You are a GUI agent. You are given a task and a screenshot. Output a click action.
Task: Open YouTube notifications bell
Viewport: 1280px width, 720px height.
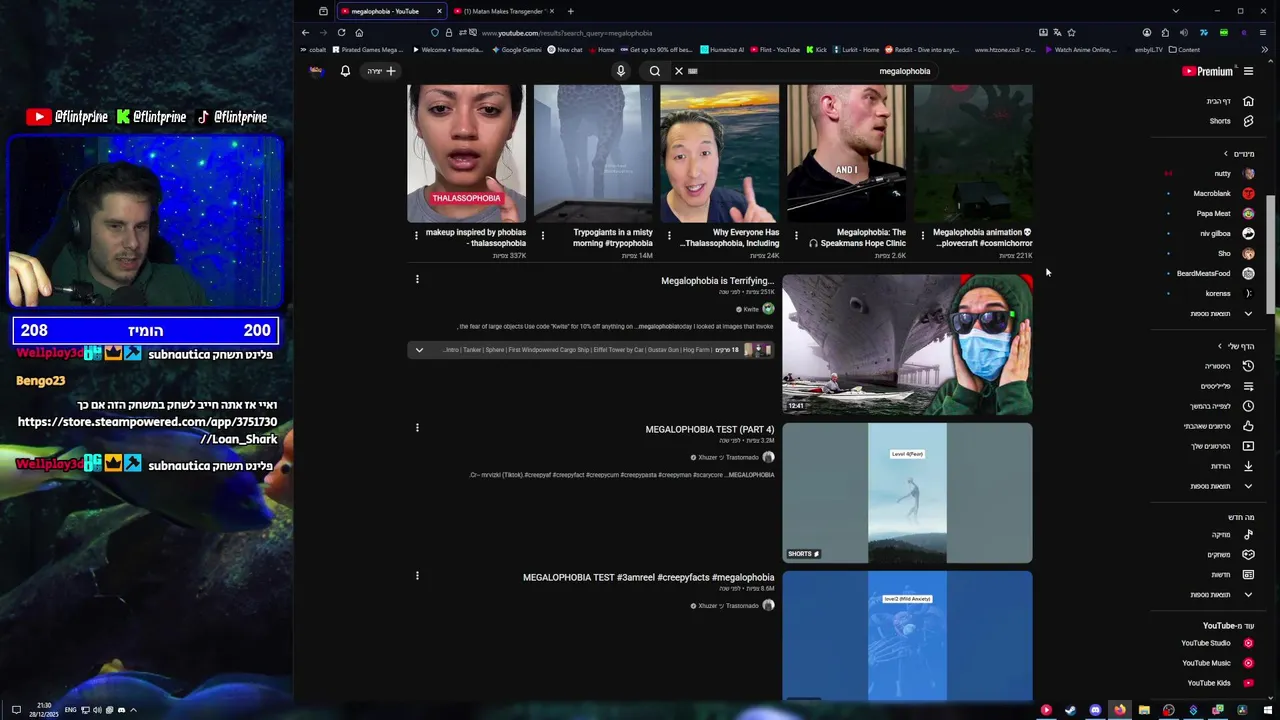tap(345, 71)
